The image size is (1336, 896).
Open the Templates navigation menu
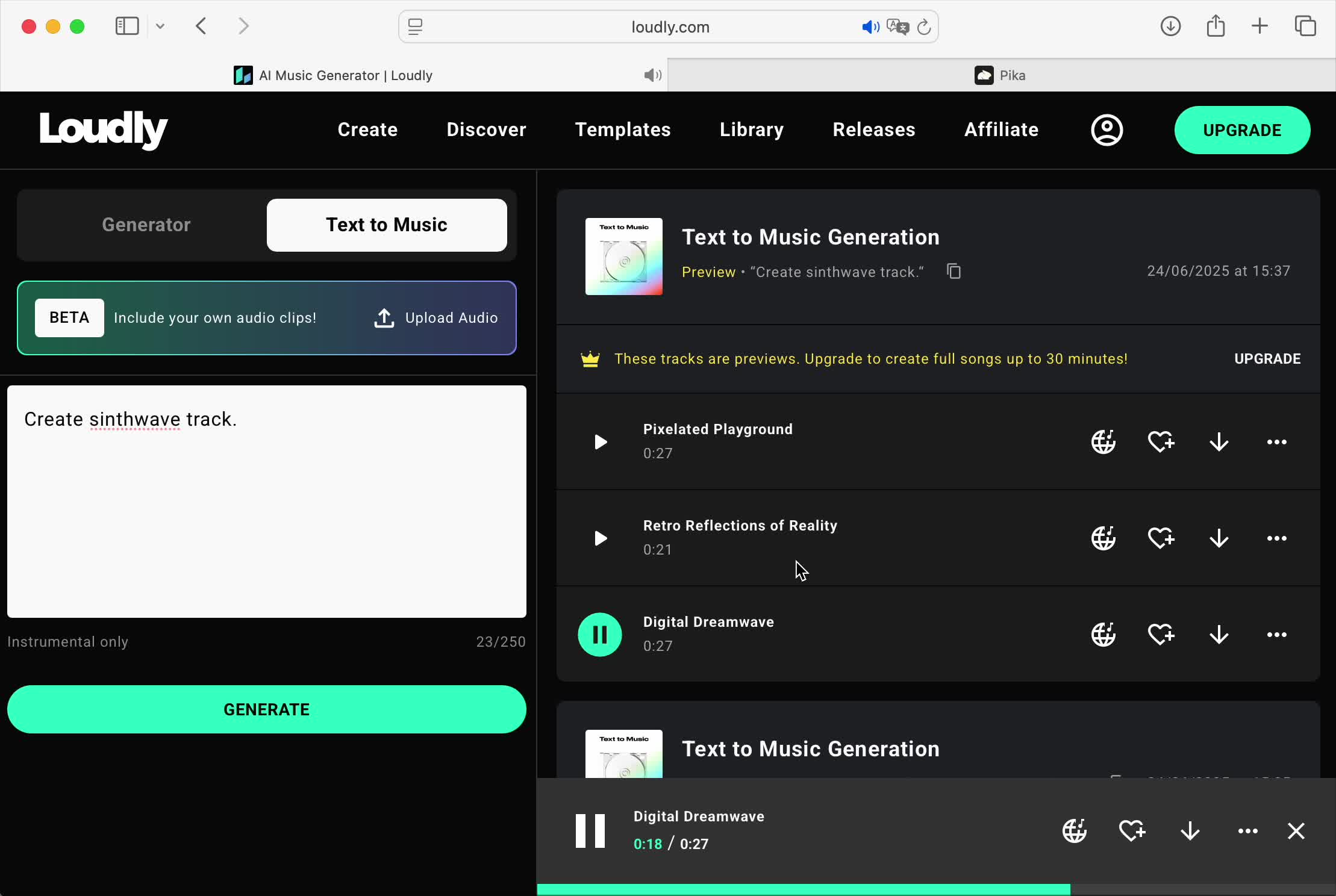(x=622, y=130)
